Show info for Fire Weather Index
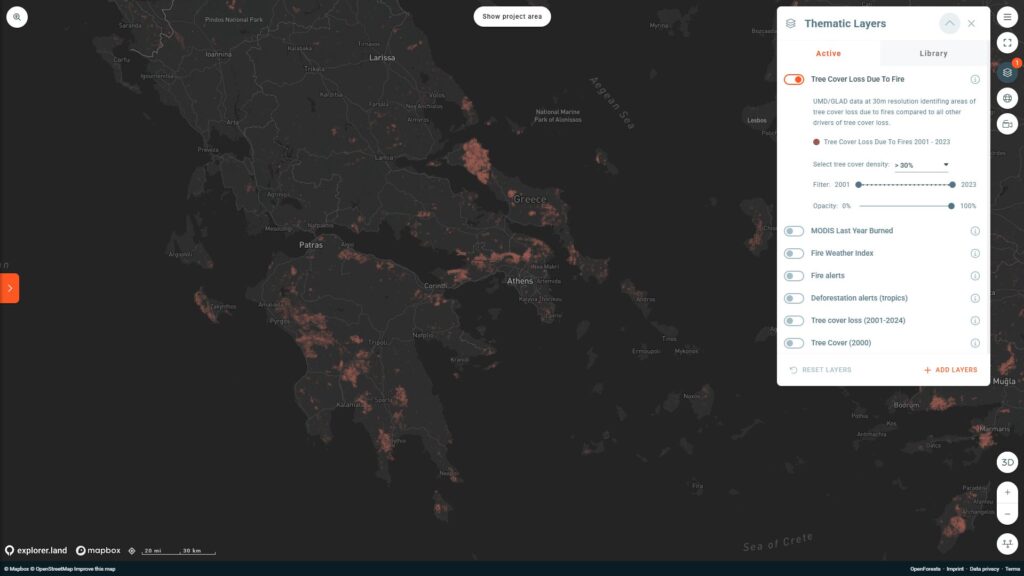 (974, 253)
